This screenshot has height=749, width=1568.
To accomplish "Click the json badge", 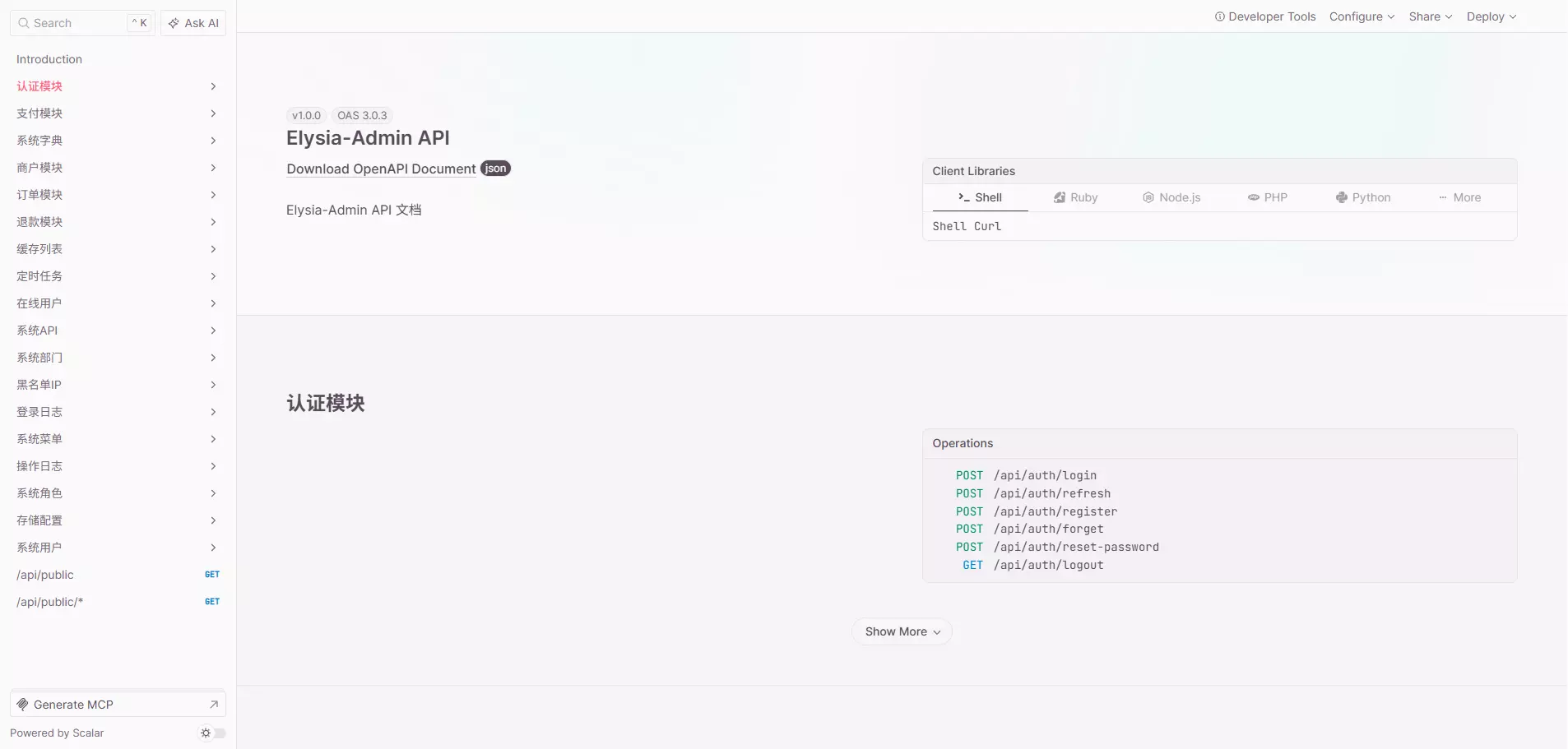I will (x=496, y=169).
